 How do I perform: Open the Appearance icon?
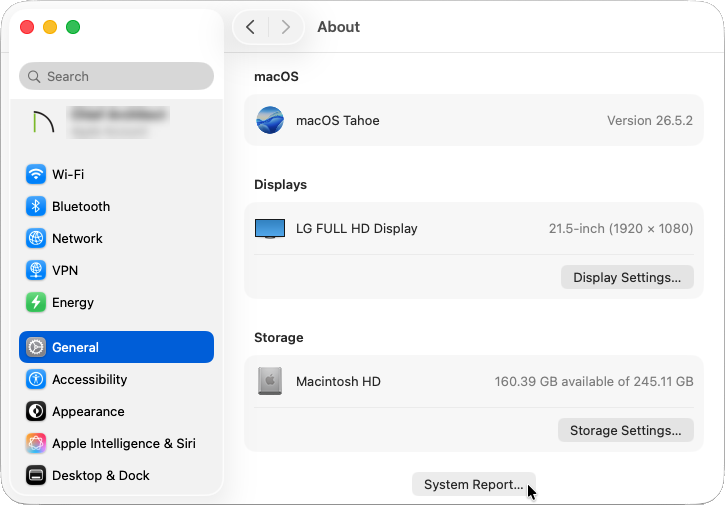tap(36, 411)
